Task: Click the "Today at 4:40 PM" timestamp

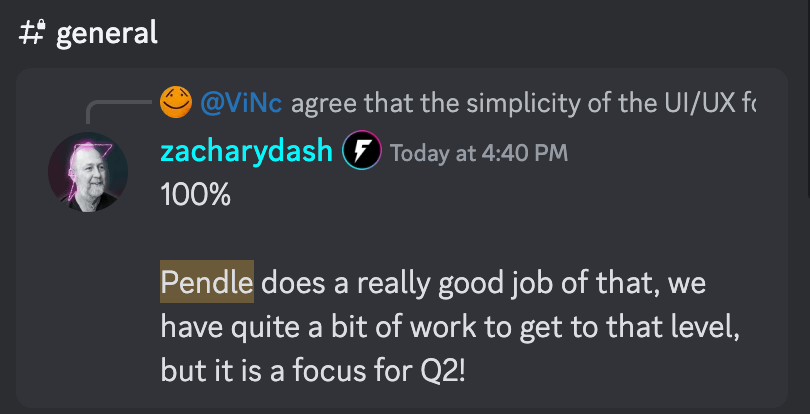Action: click(x=478, y=153)
